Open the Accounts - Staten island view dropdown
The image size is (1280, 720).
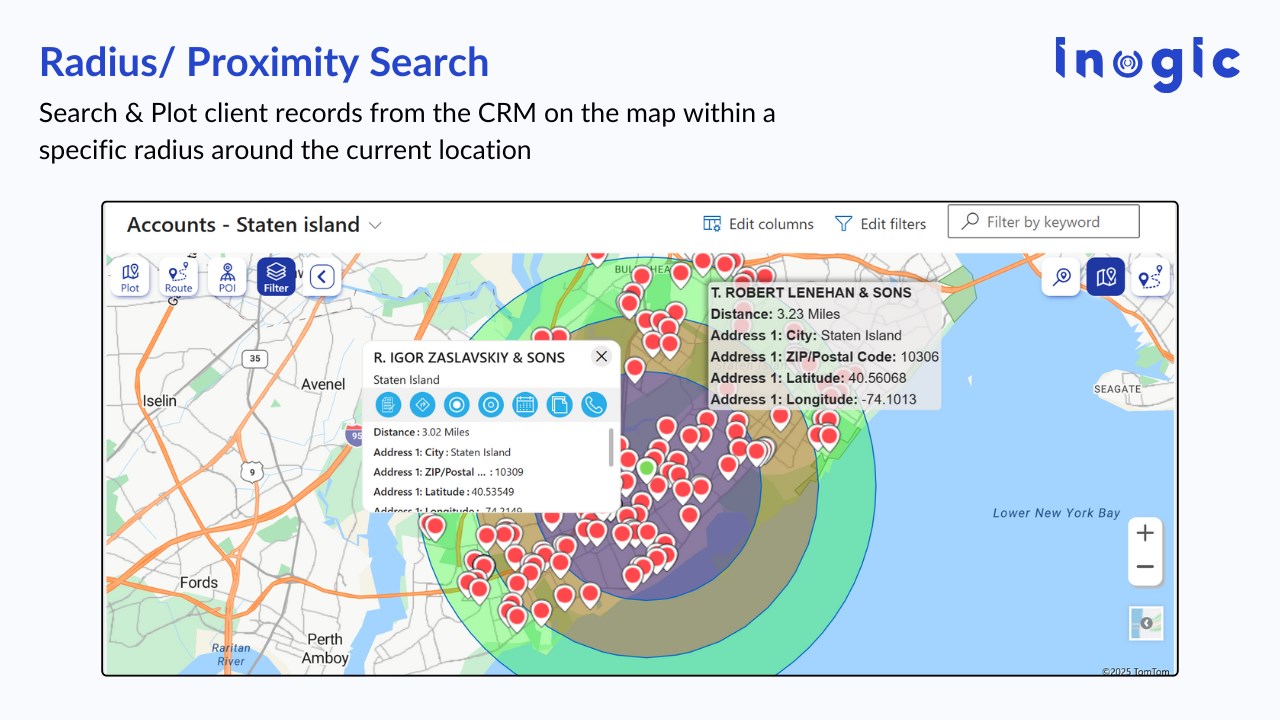pos(376,225)
